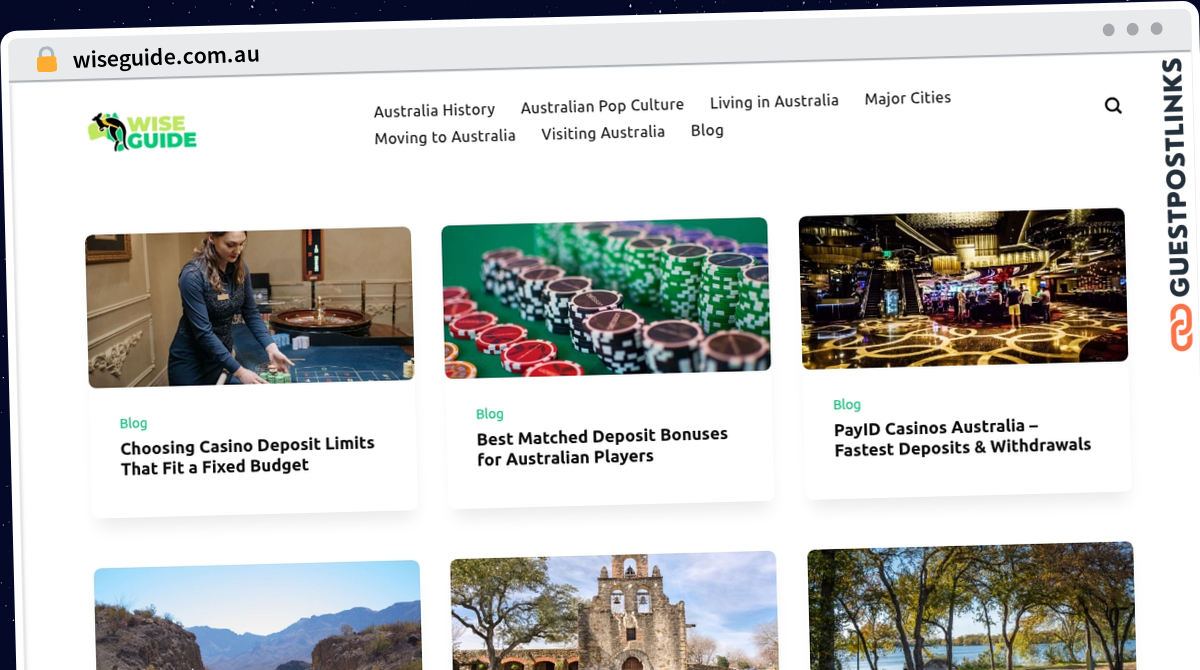Click the Wise Guide kangaroo logo
The height and width of the screenshot is (670, 1200).
coord(142,132)
